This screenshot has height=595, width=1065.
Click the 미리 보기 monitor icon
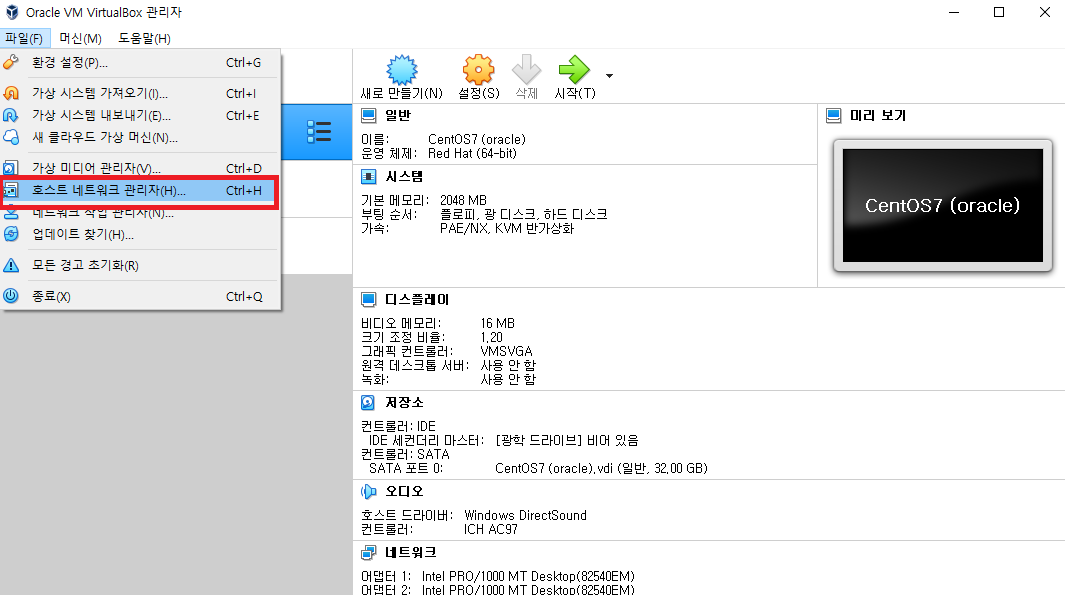click(833, 115)
